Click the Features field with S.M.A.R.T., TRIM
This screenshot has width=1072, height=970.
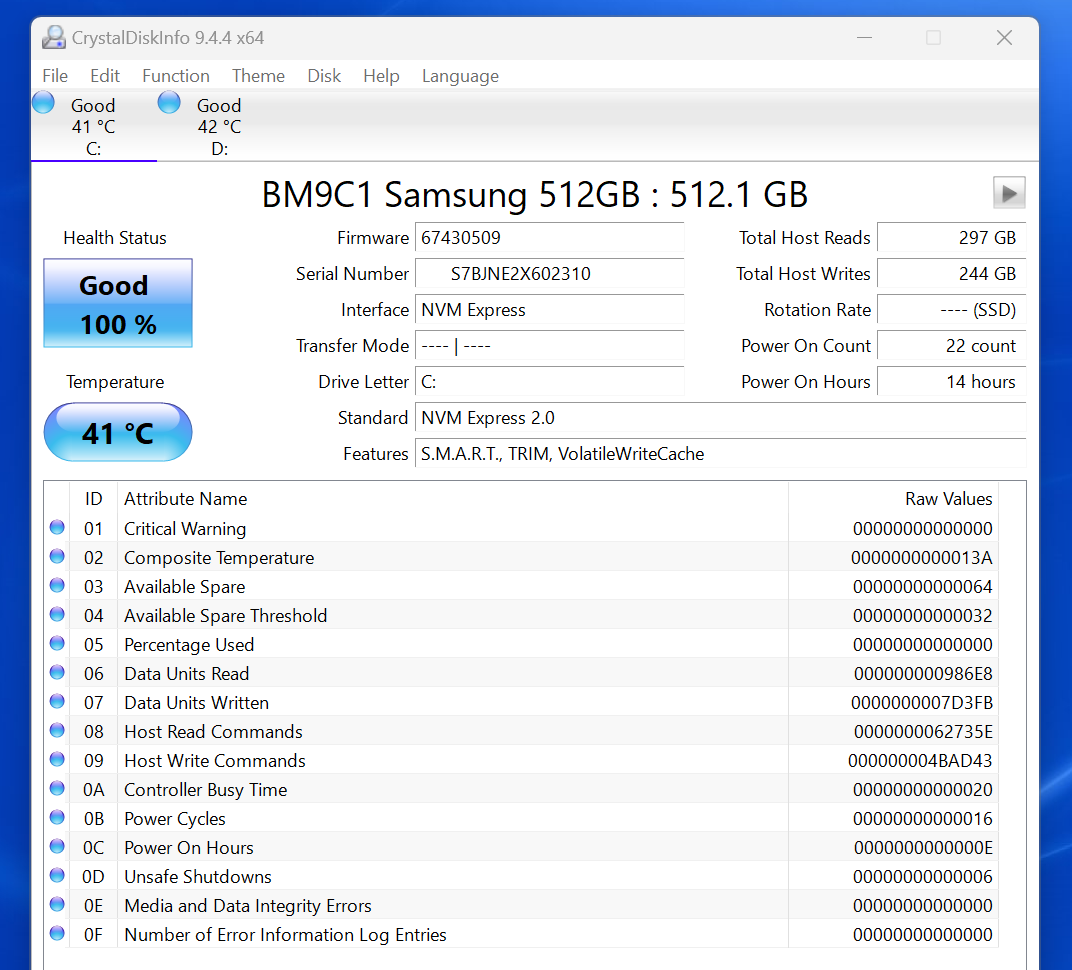(x=721, y=454)
